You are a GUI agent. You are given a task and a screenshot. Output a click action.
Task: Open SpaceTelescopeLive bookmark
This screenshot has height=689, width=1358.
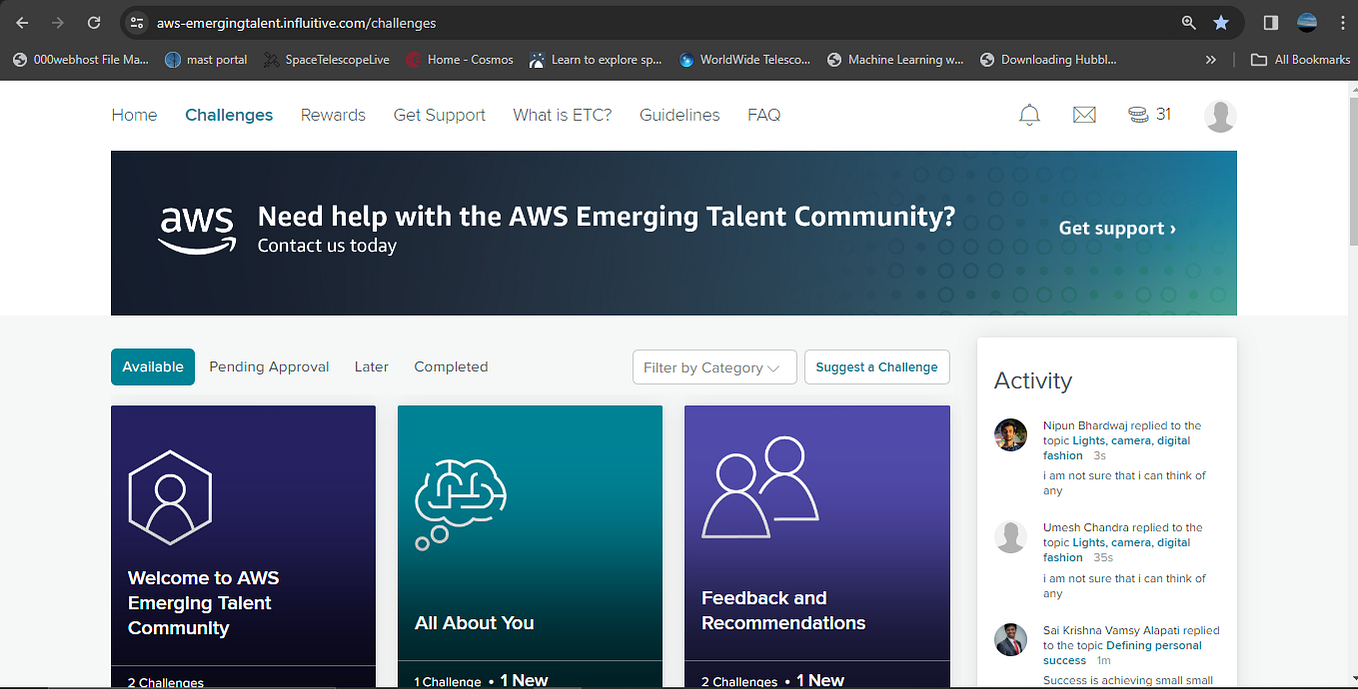tap(326, 60)
